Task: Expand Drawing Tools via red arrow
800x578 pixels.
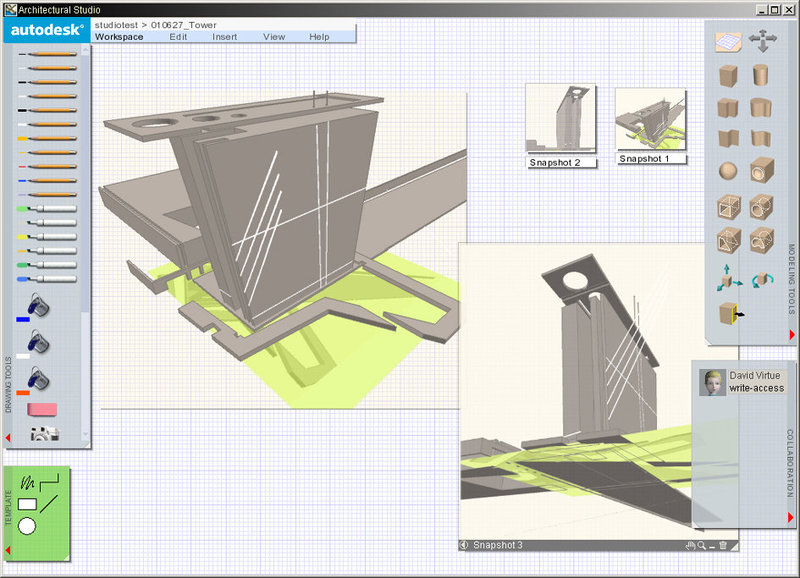Action: 8,437
